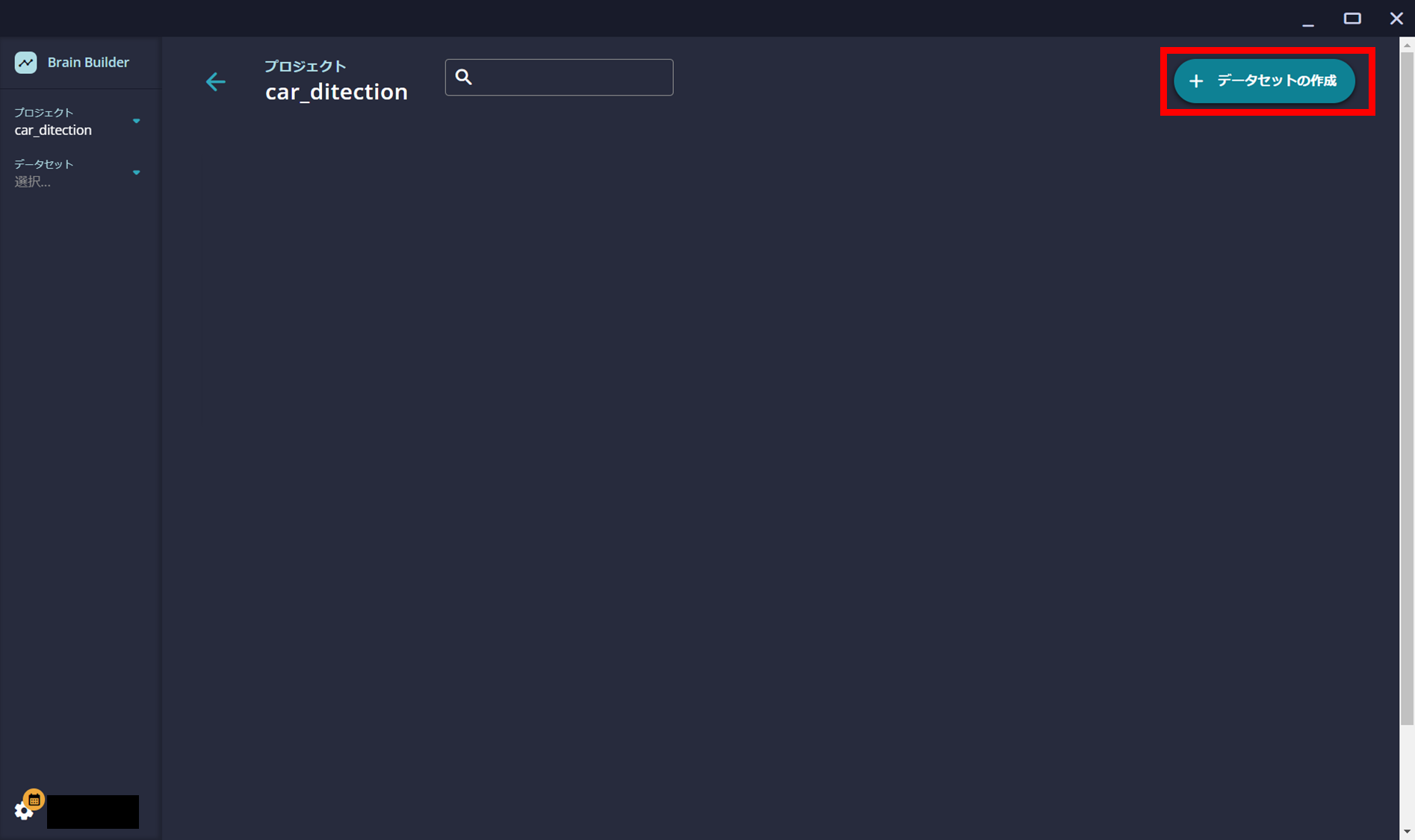Click the car_ditection project heading
This screenshot has height=840, width=1415.
336,92
